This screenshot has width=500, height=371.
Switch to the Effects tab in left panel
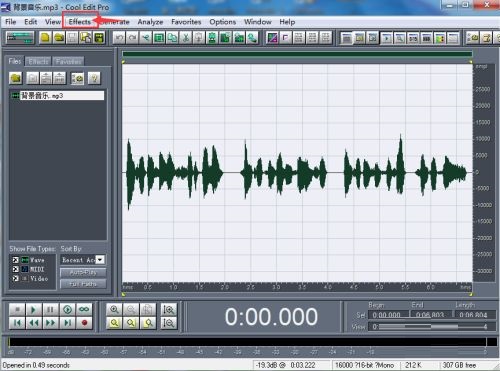coord(38,61)
